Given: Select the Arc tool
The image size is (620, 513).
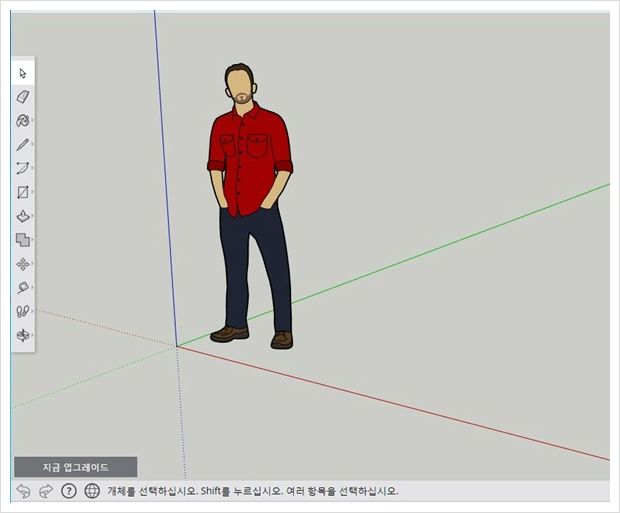Looking at the screenshot, I should [x=23, y=168].
